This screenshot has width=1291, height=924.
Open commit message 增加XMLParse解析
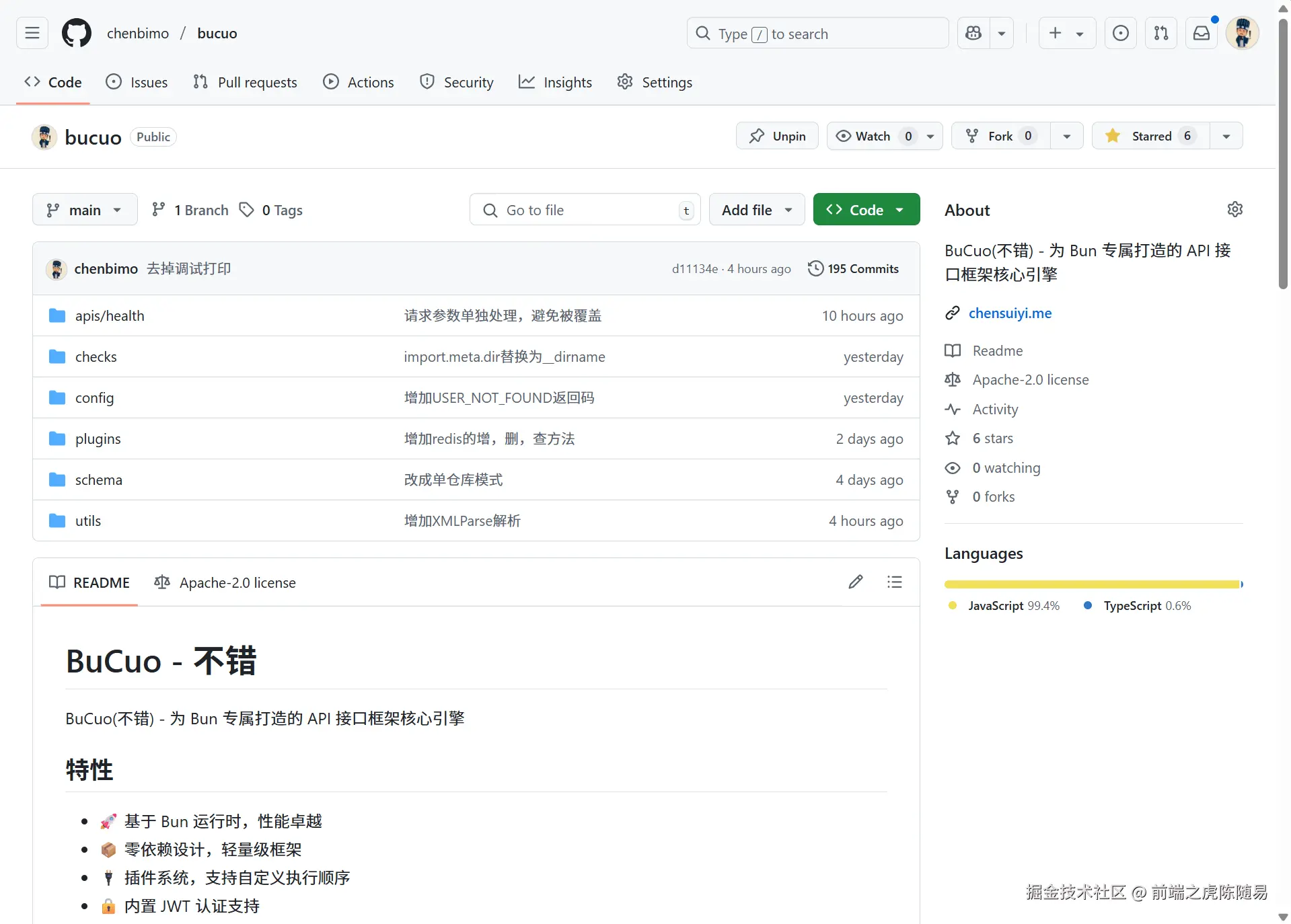(462, 521)
